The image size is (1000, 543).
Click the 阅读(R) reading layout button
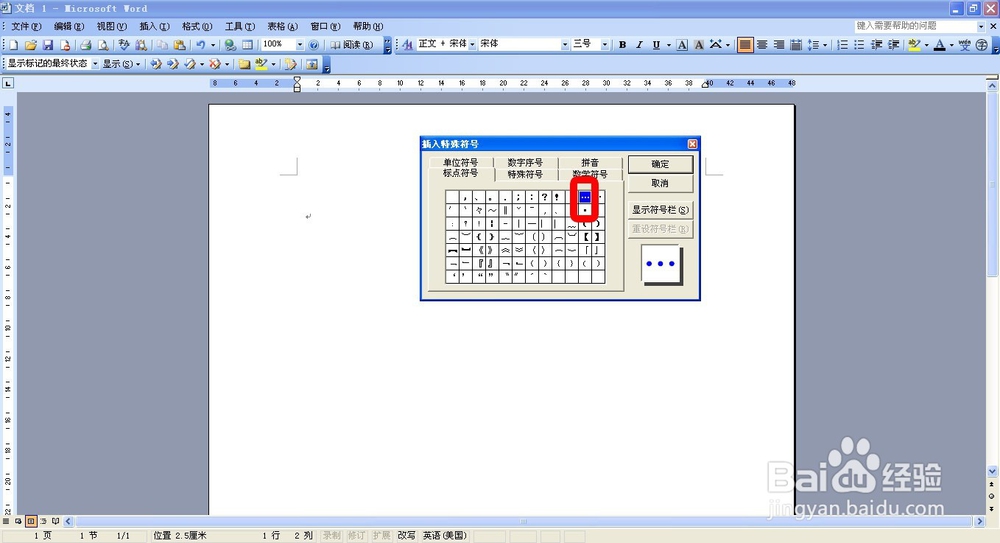pos(351,45)
